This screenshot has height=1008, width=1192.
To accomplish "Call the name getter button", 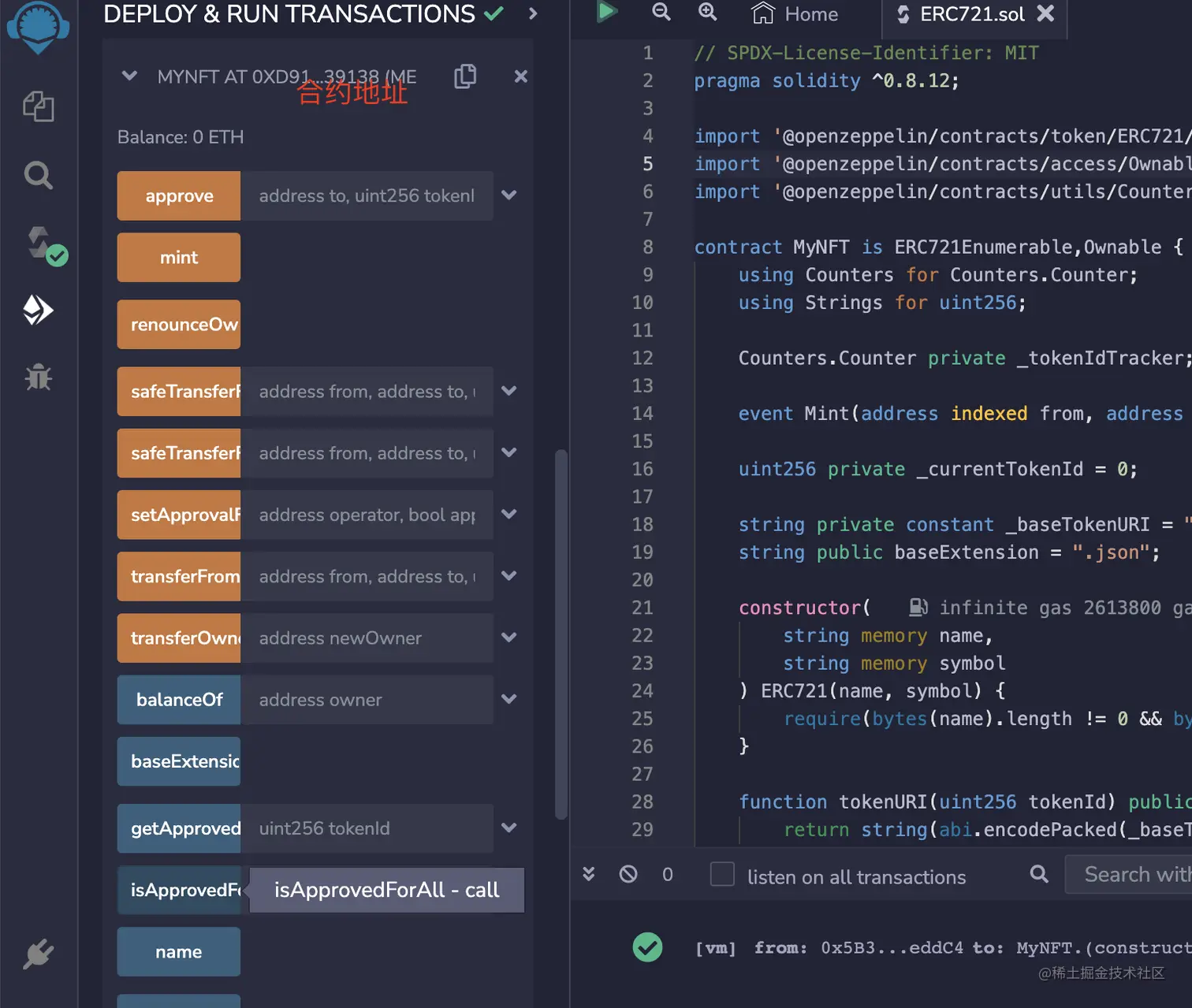I will [x=179, y=951].
